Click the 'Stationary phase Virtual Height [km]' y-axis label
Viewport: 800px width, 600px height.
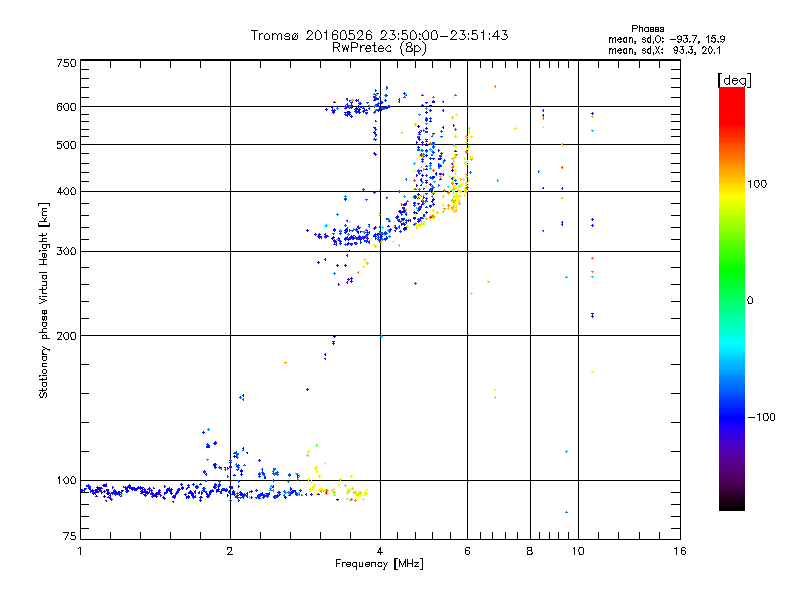point(44,300)
